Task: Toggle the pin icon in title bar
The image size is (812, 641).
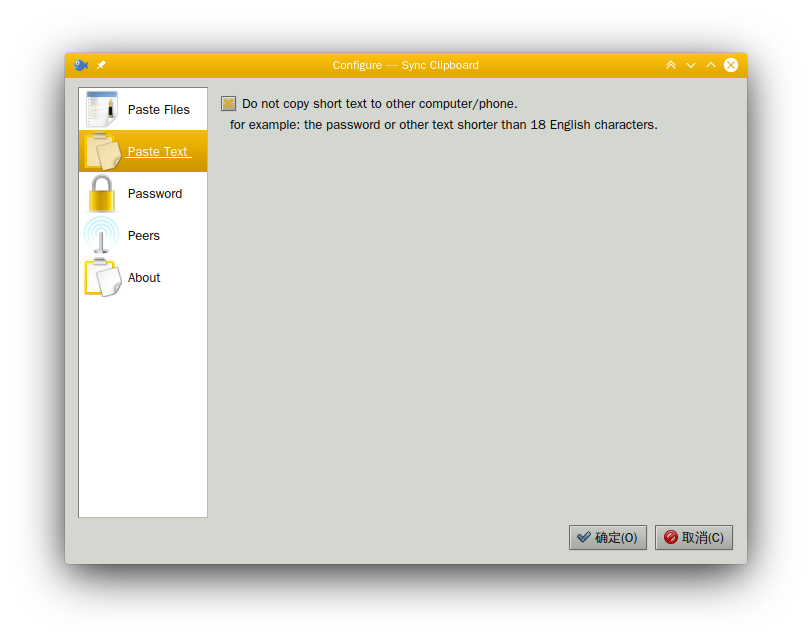Action: (x=101, y=65)
